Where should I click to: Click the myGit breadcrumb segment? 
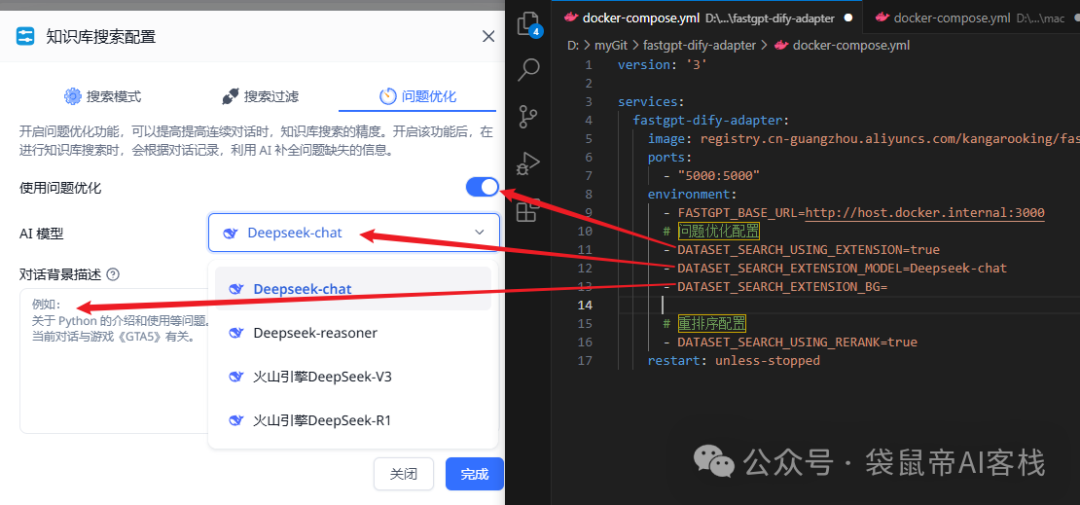click(612, 46)
